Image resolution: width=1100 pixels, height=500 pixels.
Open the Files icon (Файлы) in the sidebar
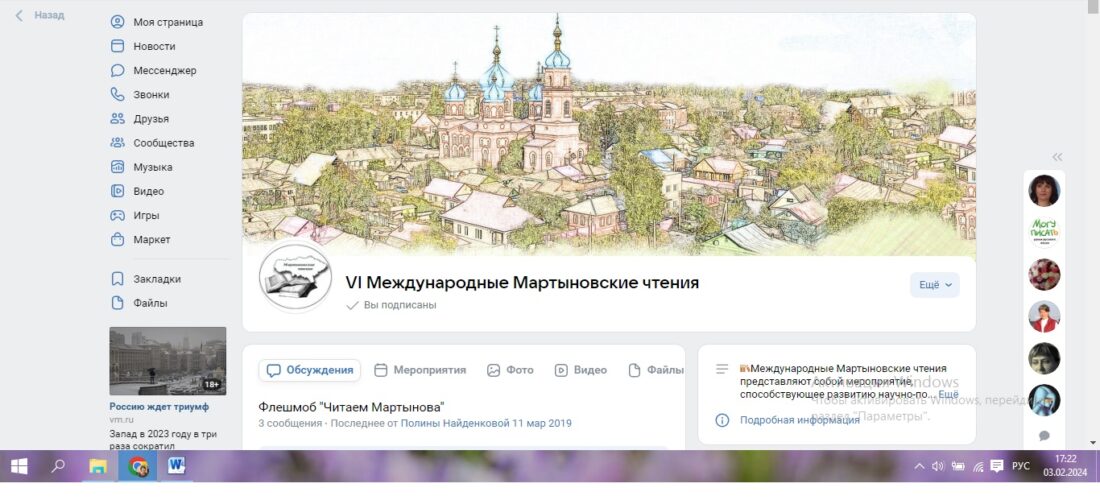tap(117, 303)
